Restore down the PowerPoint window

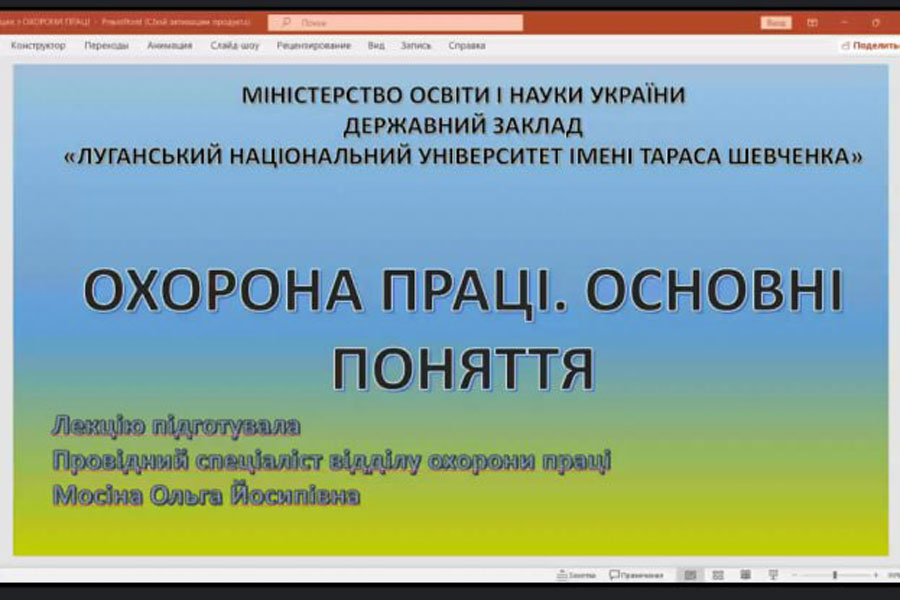click(876, 22)
